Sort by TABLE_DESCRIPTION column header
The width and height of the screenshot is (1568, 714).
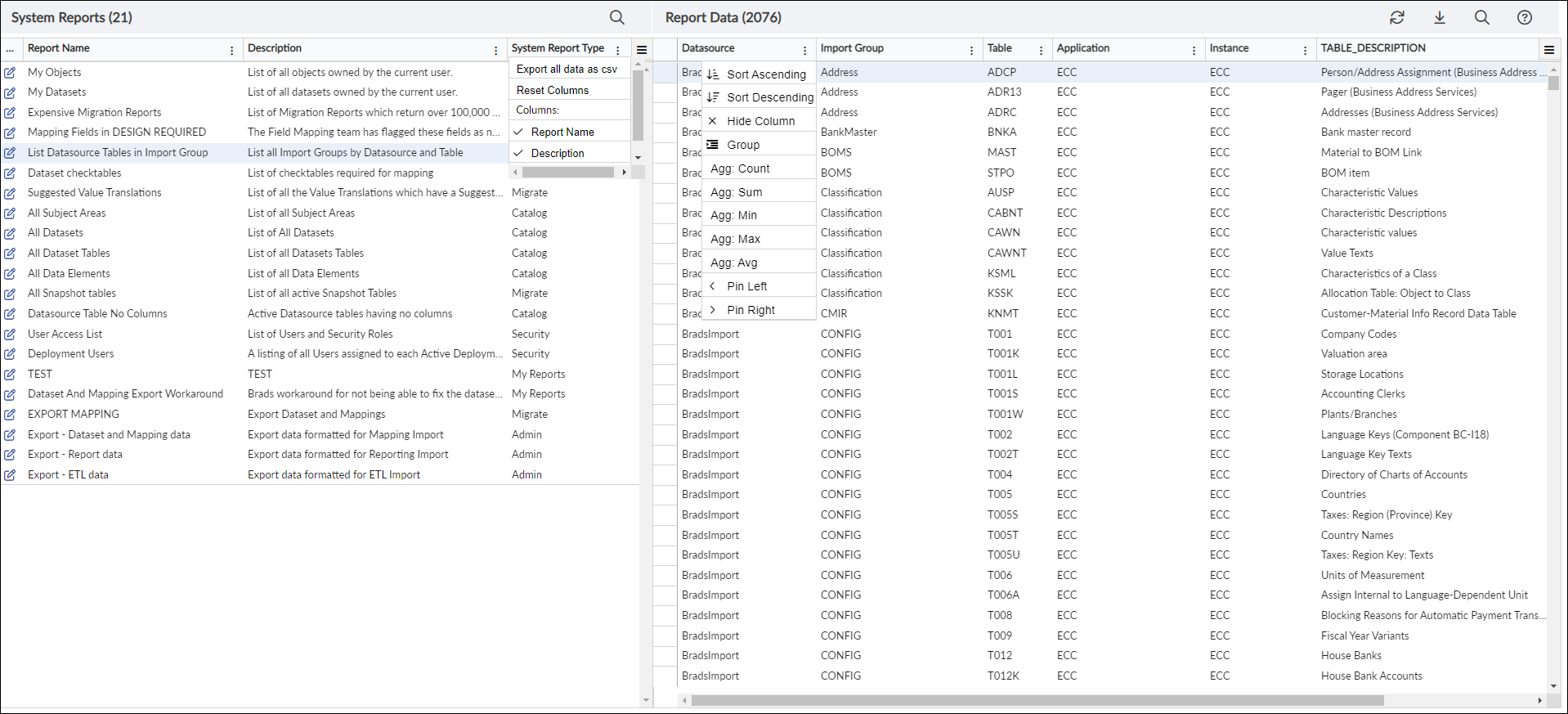click(x=1373, y=48)
